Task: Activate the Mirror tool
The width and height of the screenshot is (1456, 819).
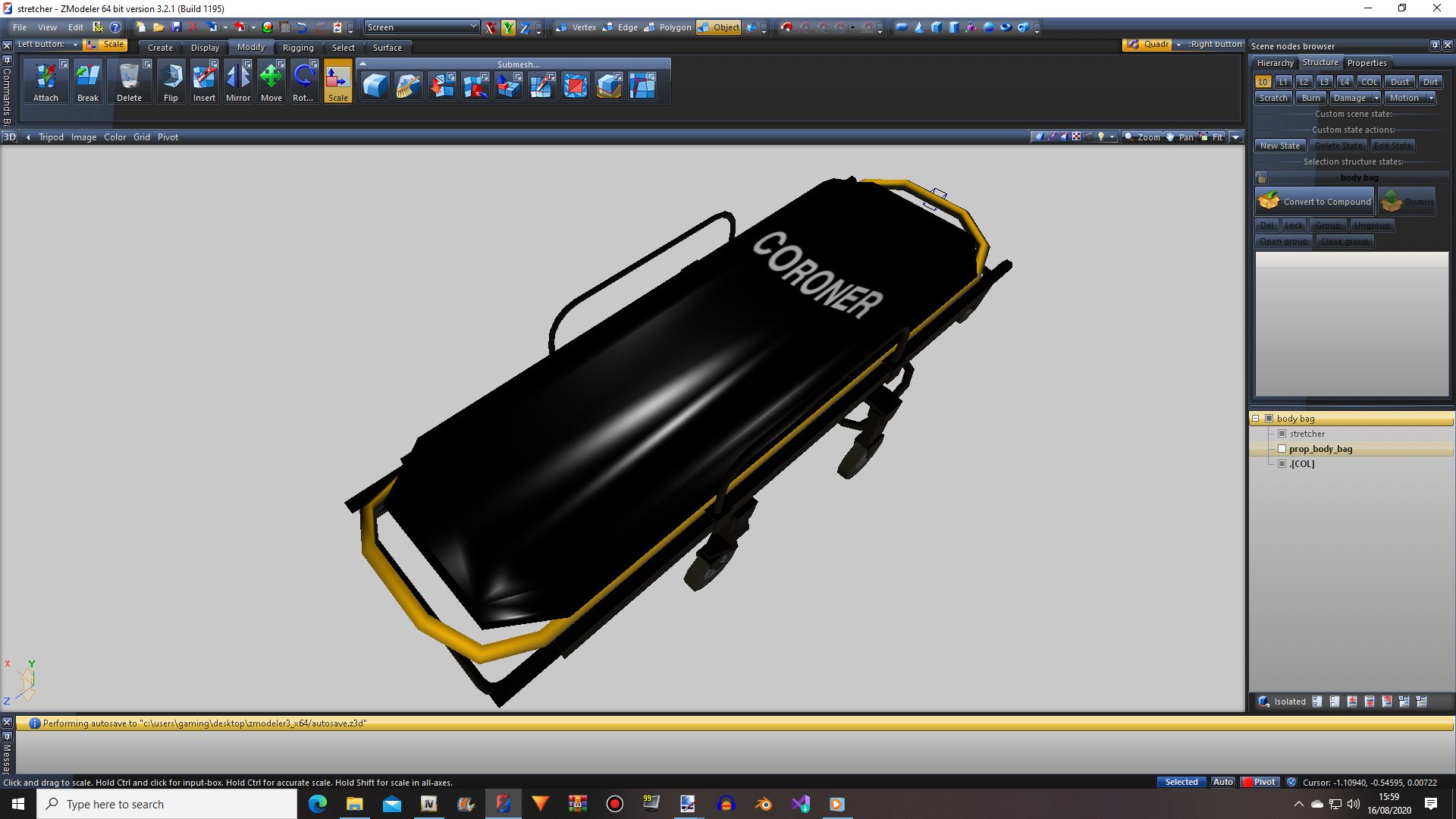Action: coord(237,81)
